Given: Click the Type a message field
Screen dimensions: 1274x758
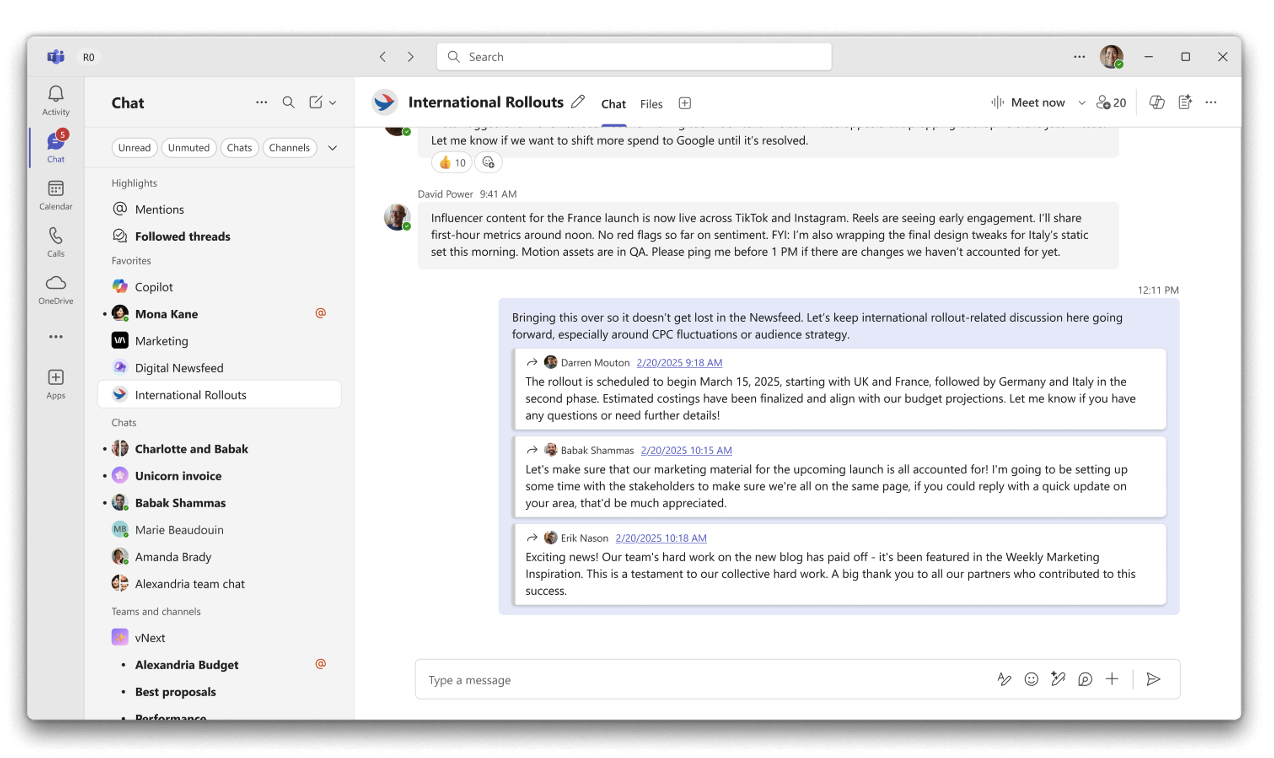Looking at the screenshot, I should [x=700, y=680].
